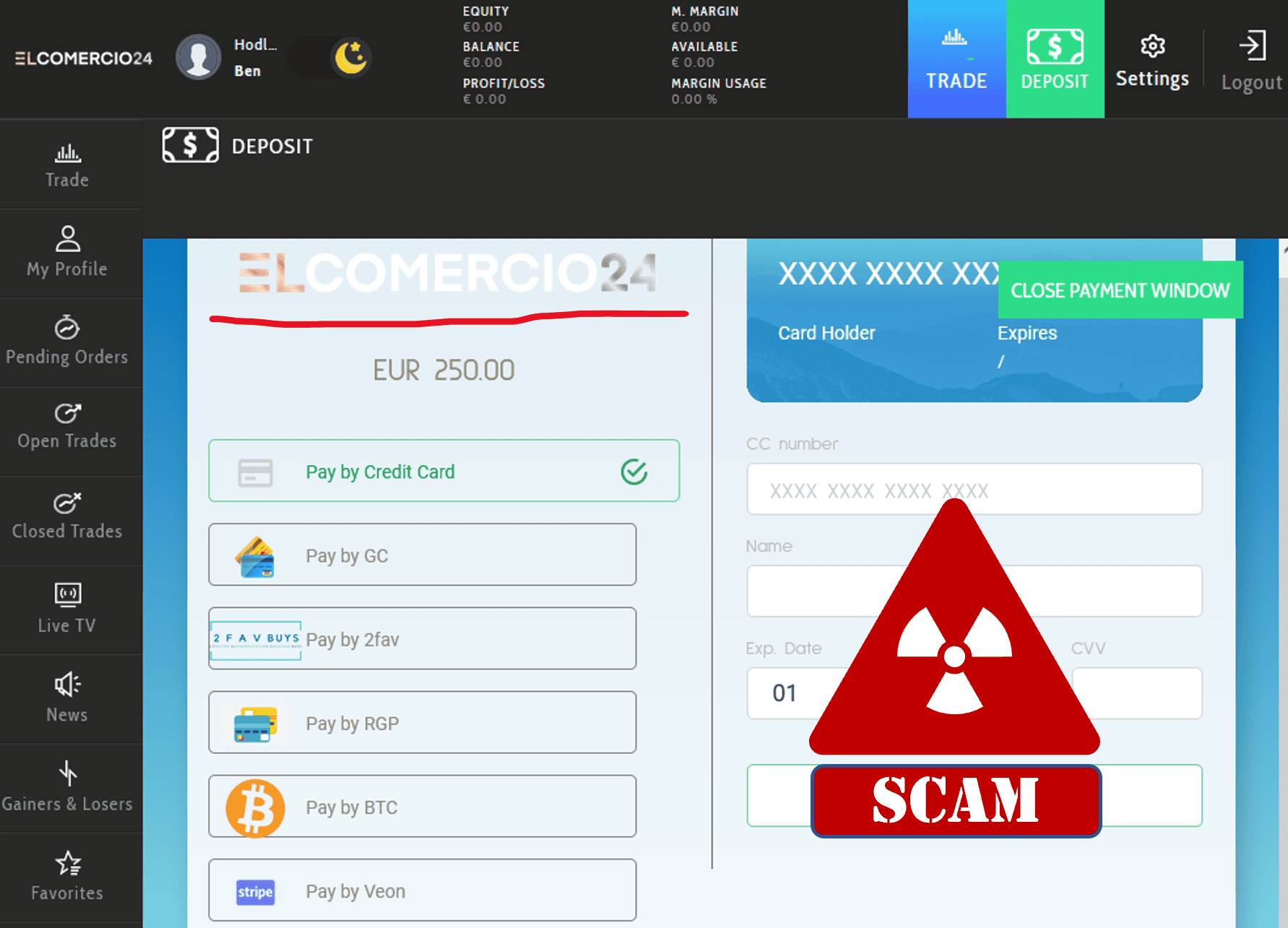Open Settings via the gear icon

pos(1152,46)
